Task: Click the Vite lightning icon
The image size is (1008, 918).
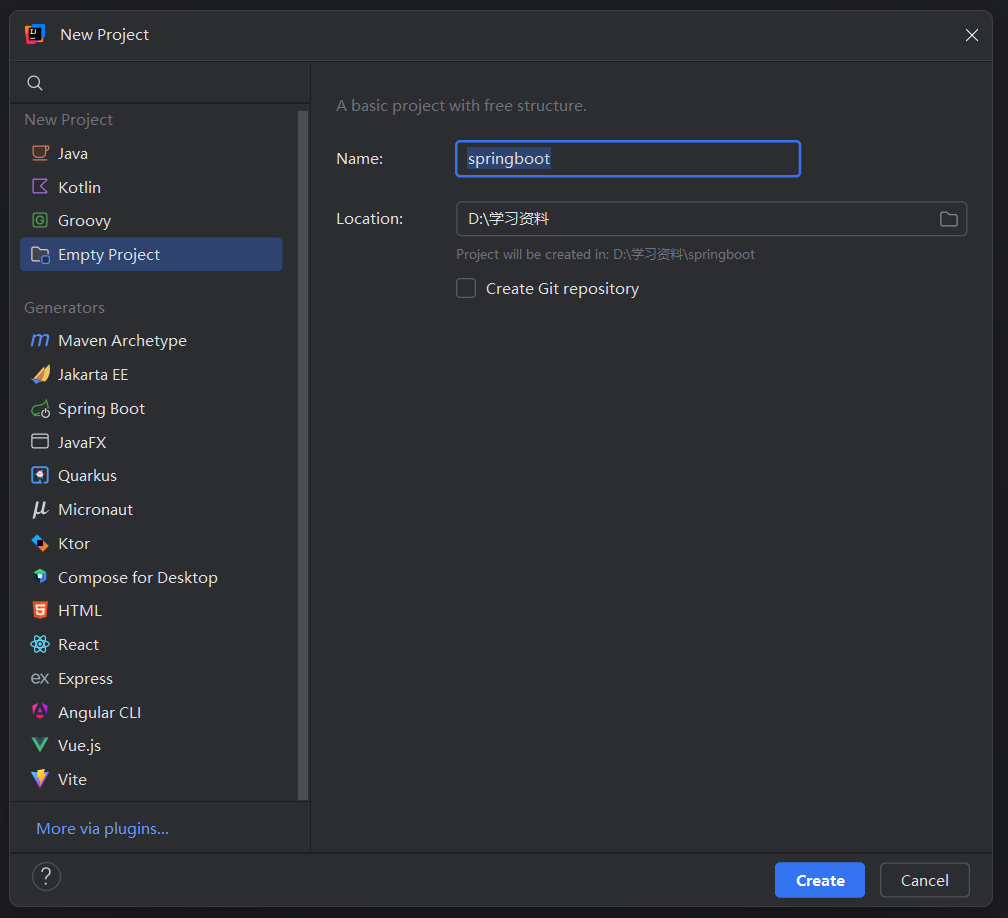Action: pyautogui.click(x=40, y=778)
